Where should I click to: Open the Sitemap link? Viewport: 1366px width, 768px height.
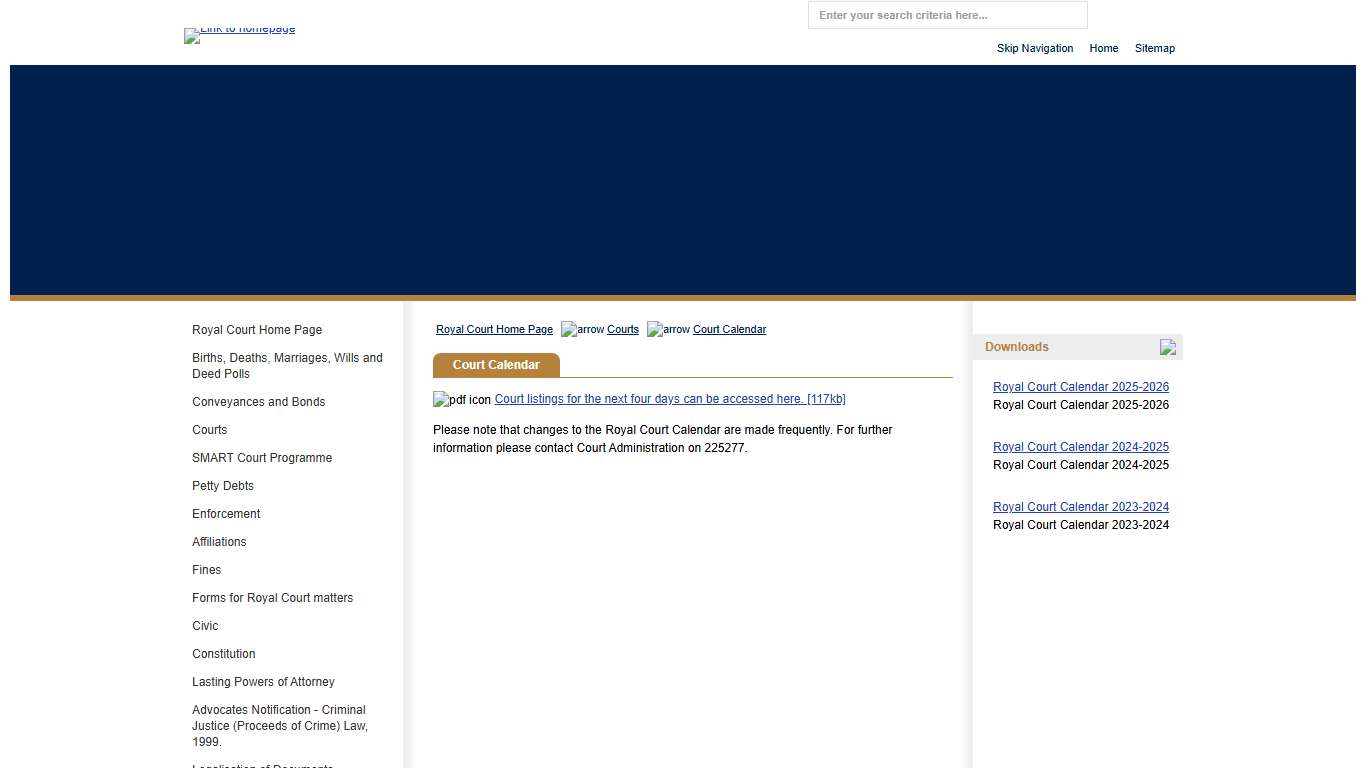pyautogui.click(x=1154, y=48)
